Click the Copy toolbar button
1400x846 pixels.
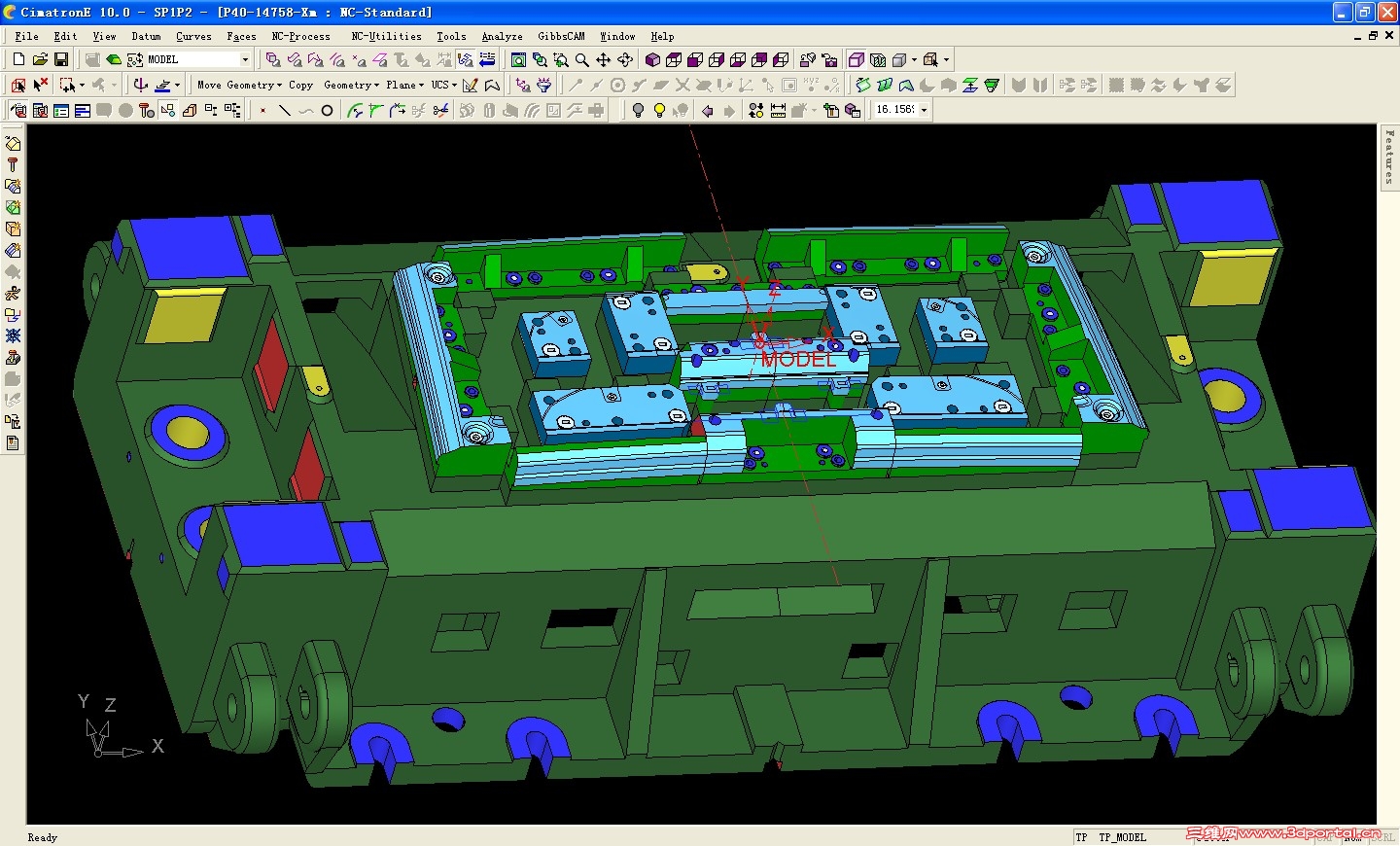tap(300, 85)
